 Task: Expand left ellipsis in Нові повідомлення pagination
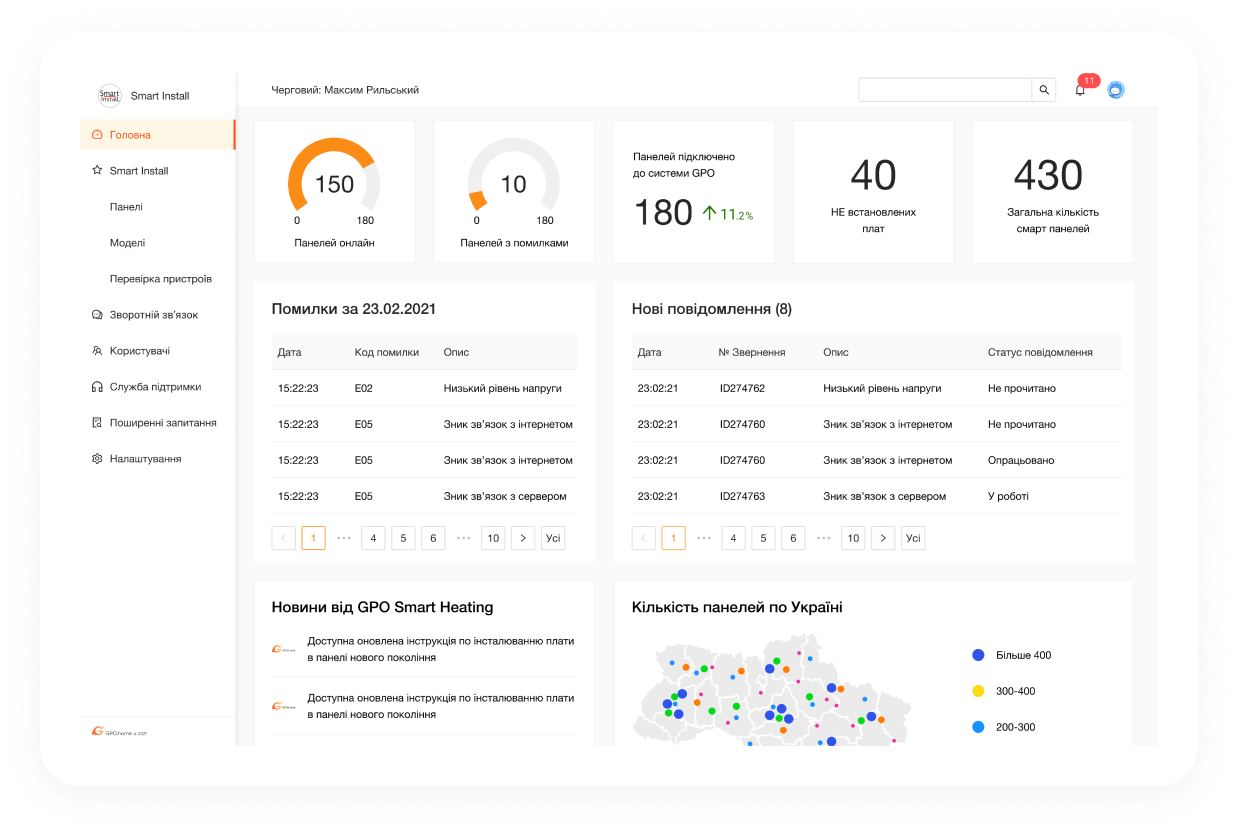pyautogui.click(x=704, y=538)
